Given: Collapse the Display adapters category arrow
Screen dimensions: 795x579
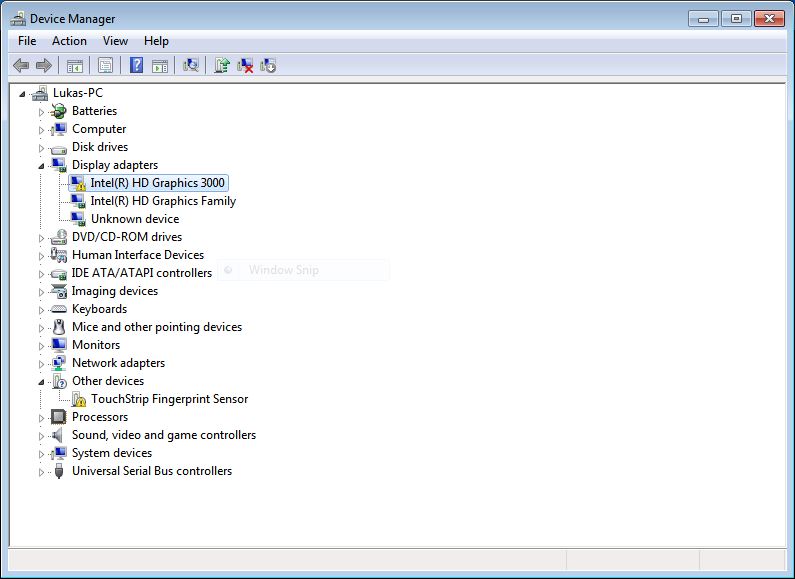Looking at the screenshot, I should [42, 166].
